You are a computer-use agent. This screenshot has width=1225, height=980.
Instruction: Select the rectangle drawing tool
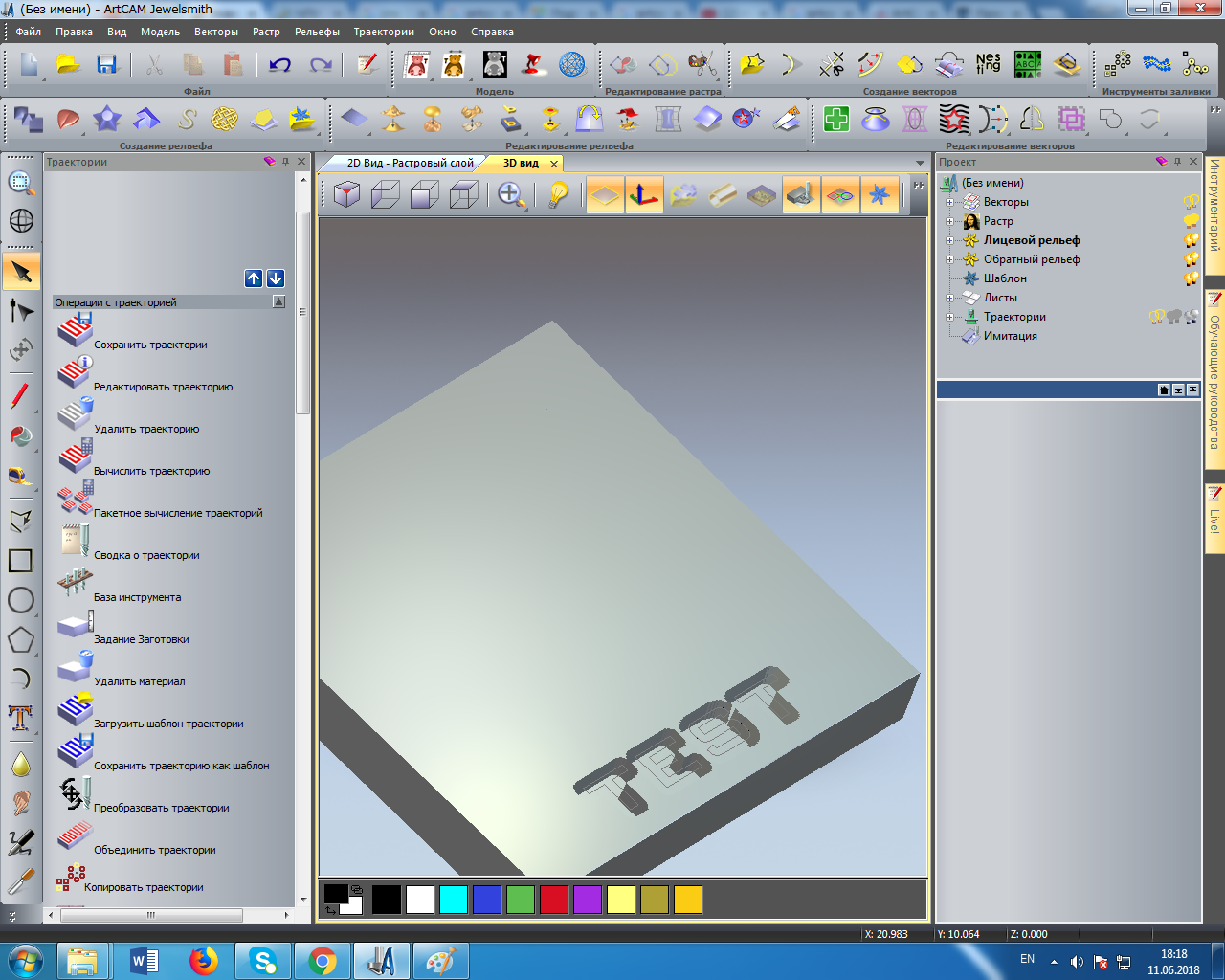pyautogui.click(x=21, y=561)
